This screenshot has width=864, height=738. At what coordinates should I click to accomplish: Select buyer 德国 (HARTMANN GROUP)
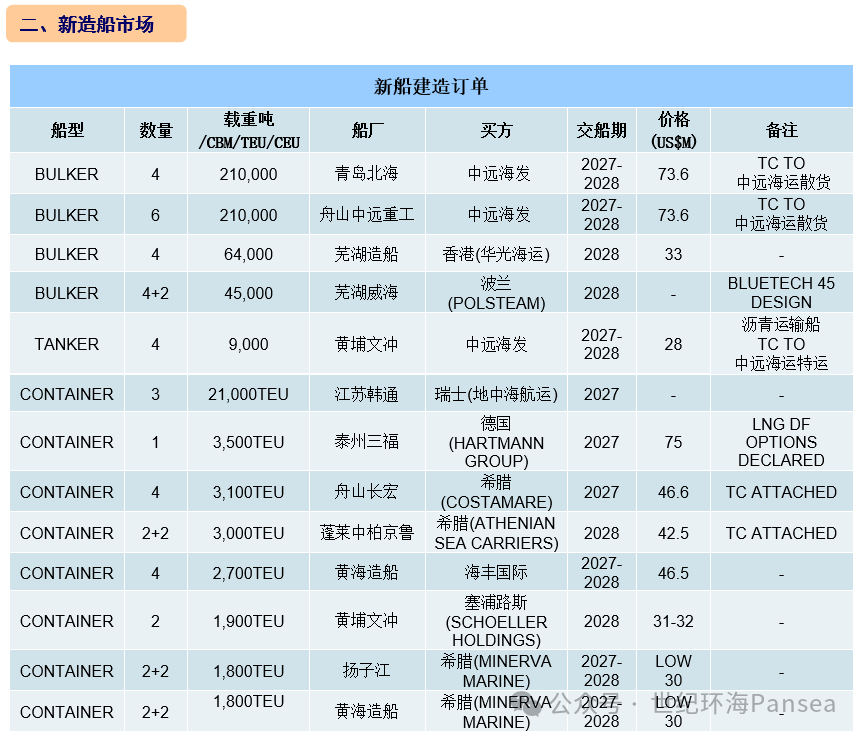(496, 442)
